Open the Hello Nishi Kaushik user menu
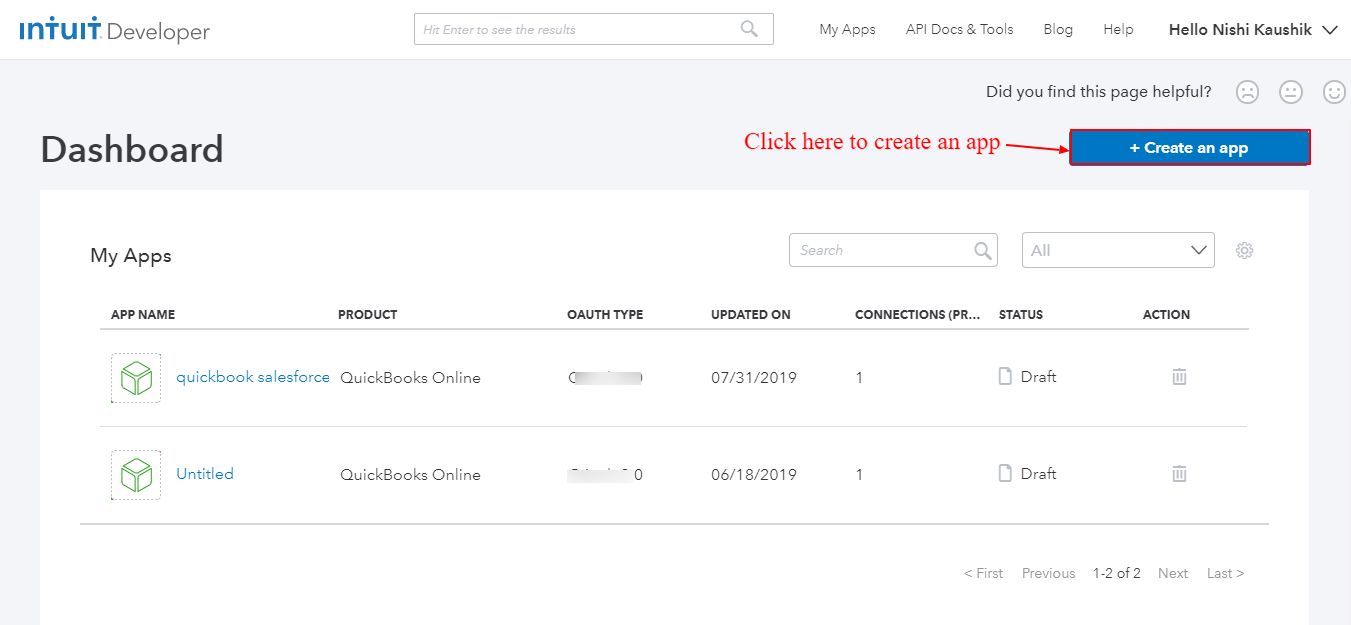This screenshot has height=625, width=1351. tap(1252, 30)
